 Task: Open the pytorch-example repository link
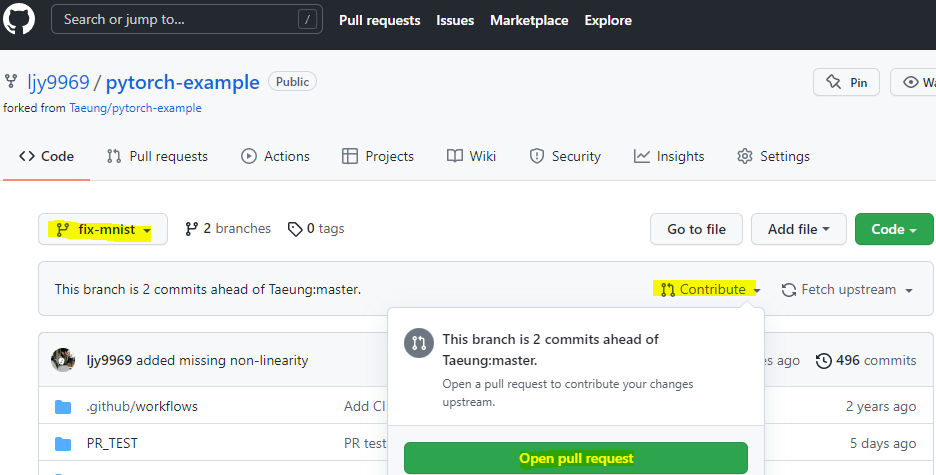pyautogui.click(x=183, y=82)
